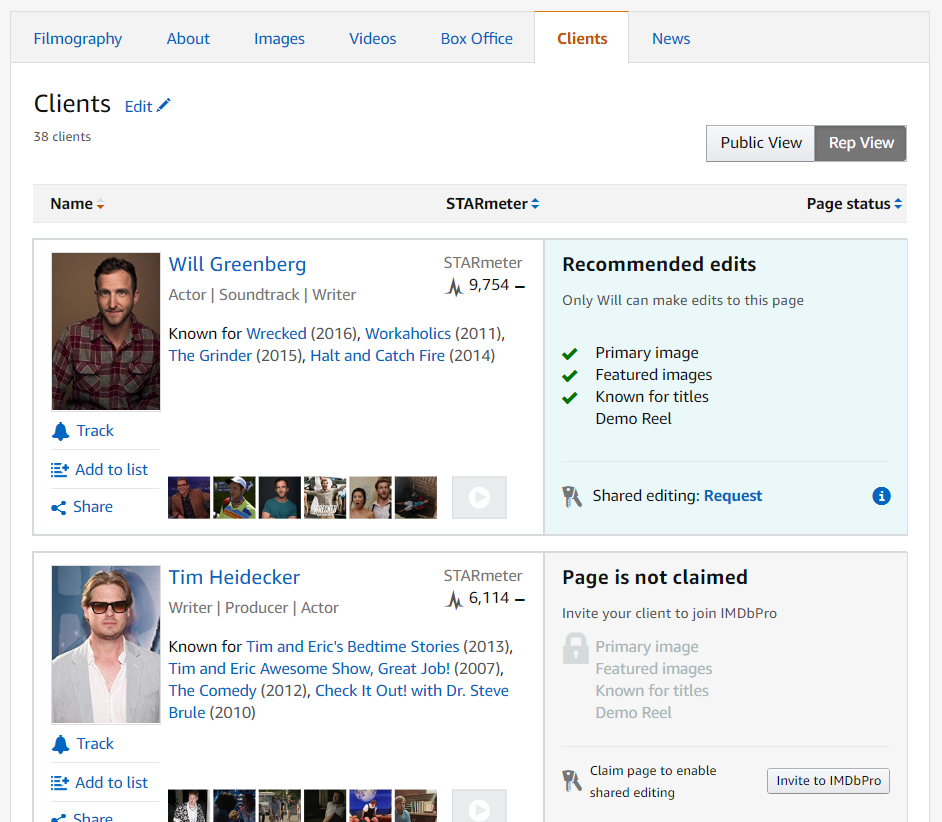Open the Tim Heidecker name link

tap(234, 577)
